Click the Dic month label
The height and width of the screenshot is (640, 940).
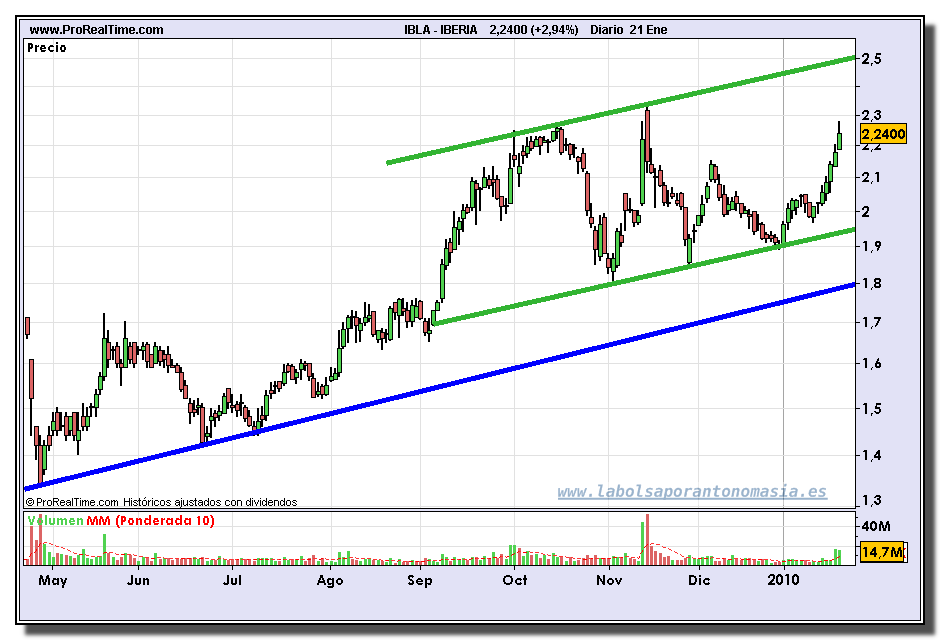coord(699,580)
